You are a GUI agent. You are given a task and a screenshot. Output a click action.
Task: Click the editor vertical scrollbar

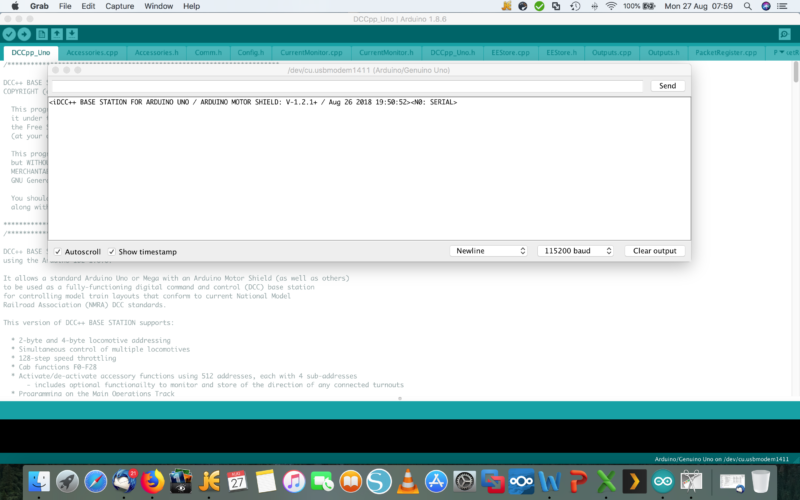[x=796, y=71]
